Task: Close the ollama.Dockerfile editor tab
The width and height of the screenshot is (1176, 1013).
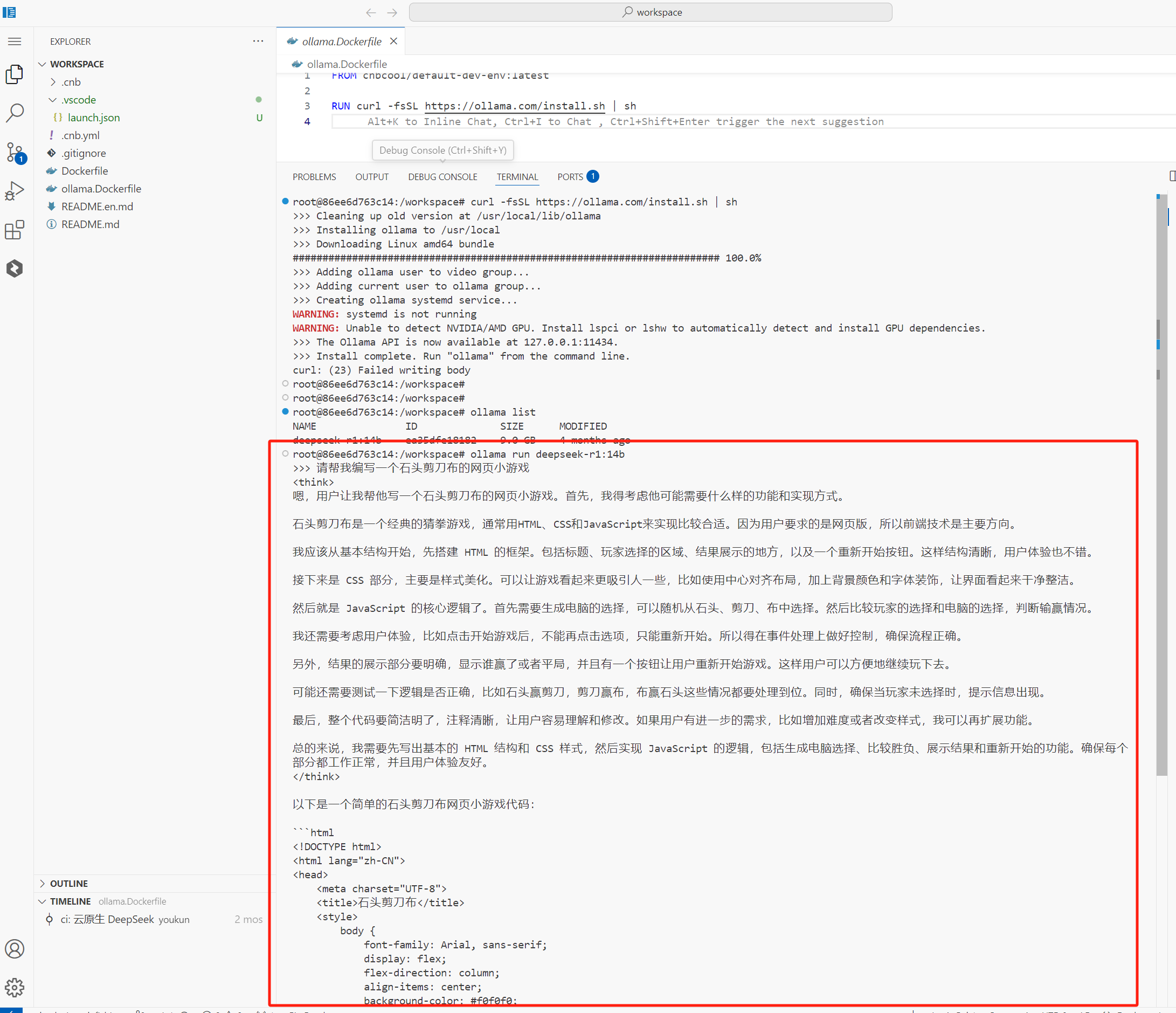Action: (x=393, y=42)
